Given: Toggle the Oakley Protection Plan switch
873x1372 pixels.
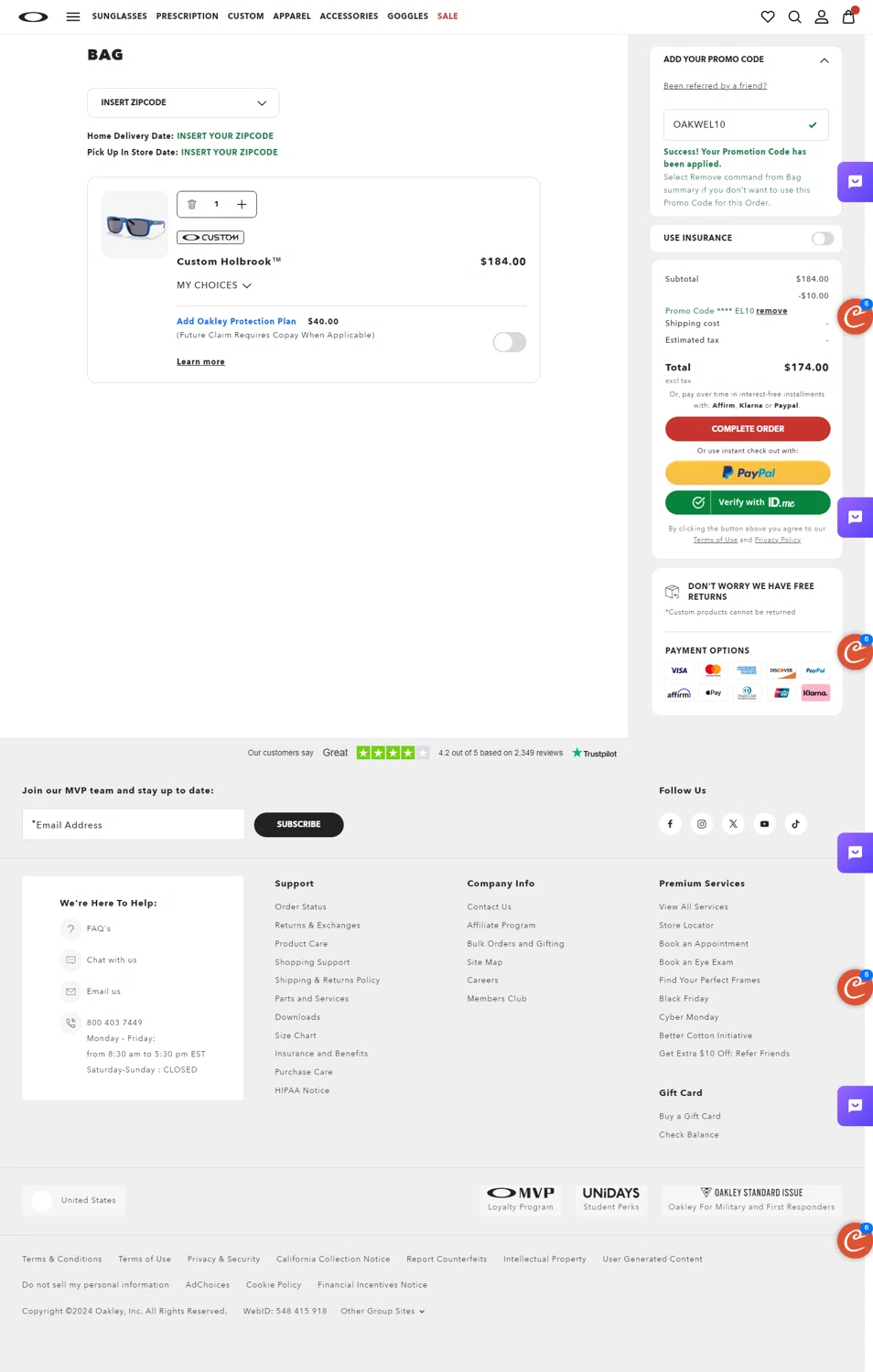Looking at the screenshot, I should [510, 342].
